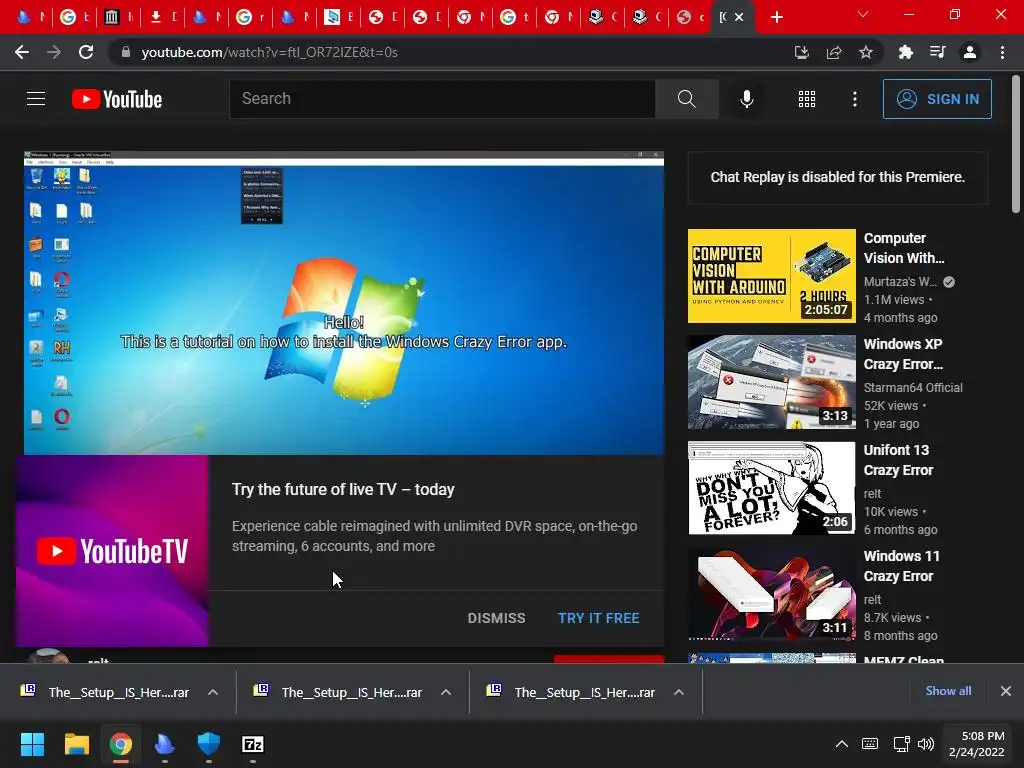Click 'Try the future of live TV – today'

[343, 489]
